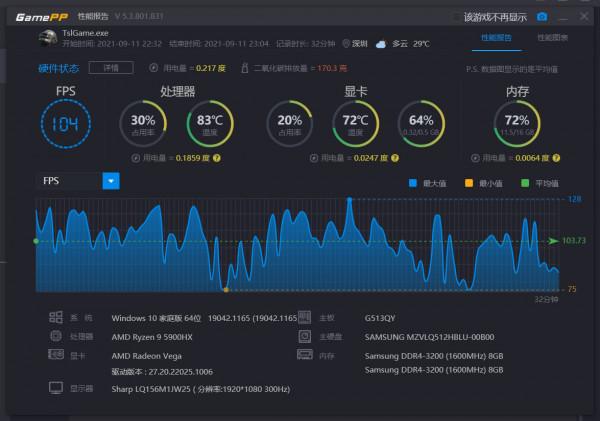Click the Sharp LQ156M1JW25 display text
The height and width of the screenshot is (421, 600).
pyautogui.click(x=201, y=389)
